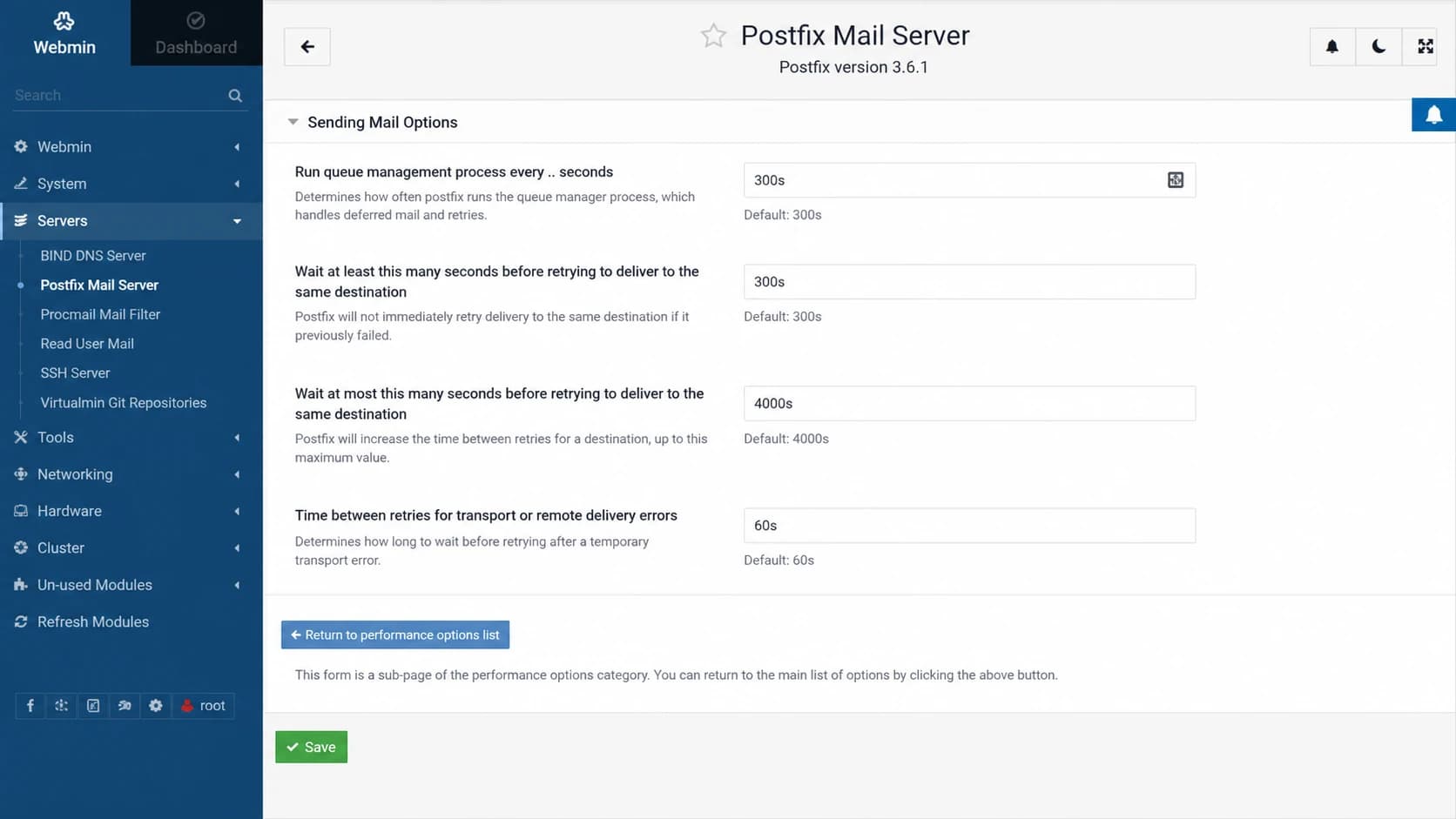The image size is (1456, 819).
Task: Toggle night mode moon icon
Action: [1378, 47]
